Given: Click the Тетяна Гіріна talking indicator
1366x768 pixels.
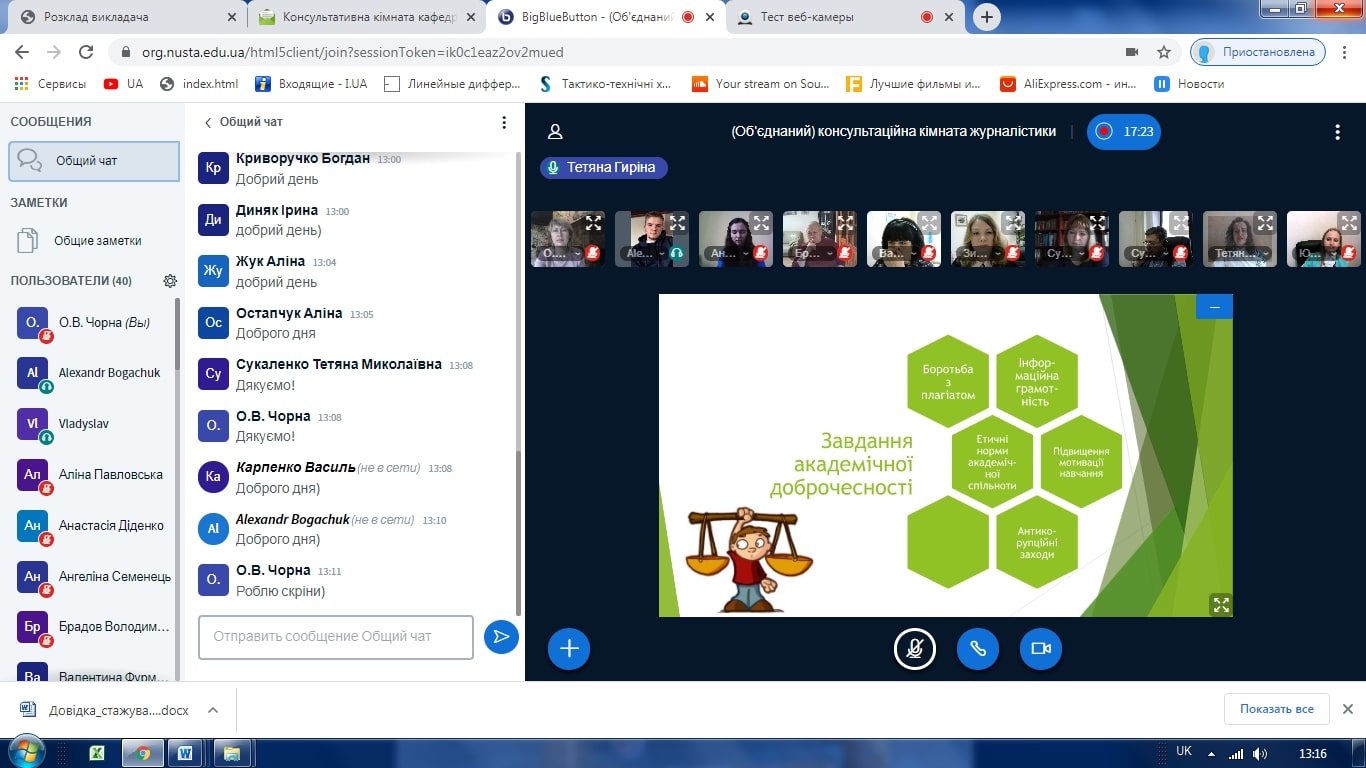Looking at the screenshot, I should pyautogui.click(x=604, y=168).
